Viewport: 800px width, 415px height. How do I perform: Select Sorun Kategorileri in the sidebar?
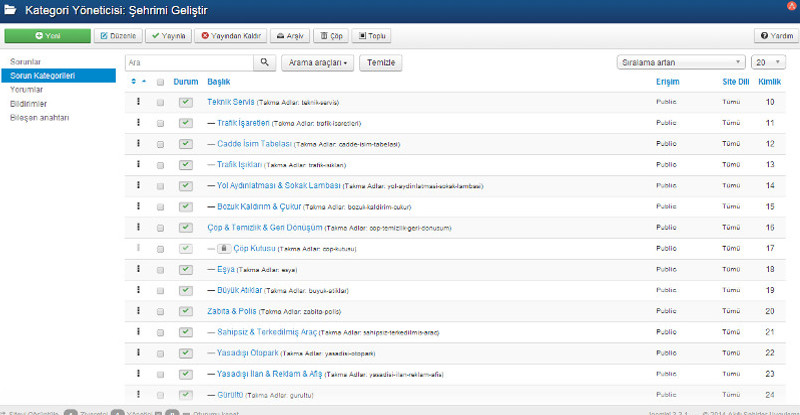[59, 76]
